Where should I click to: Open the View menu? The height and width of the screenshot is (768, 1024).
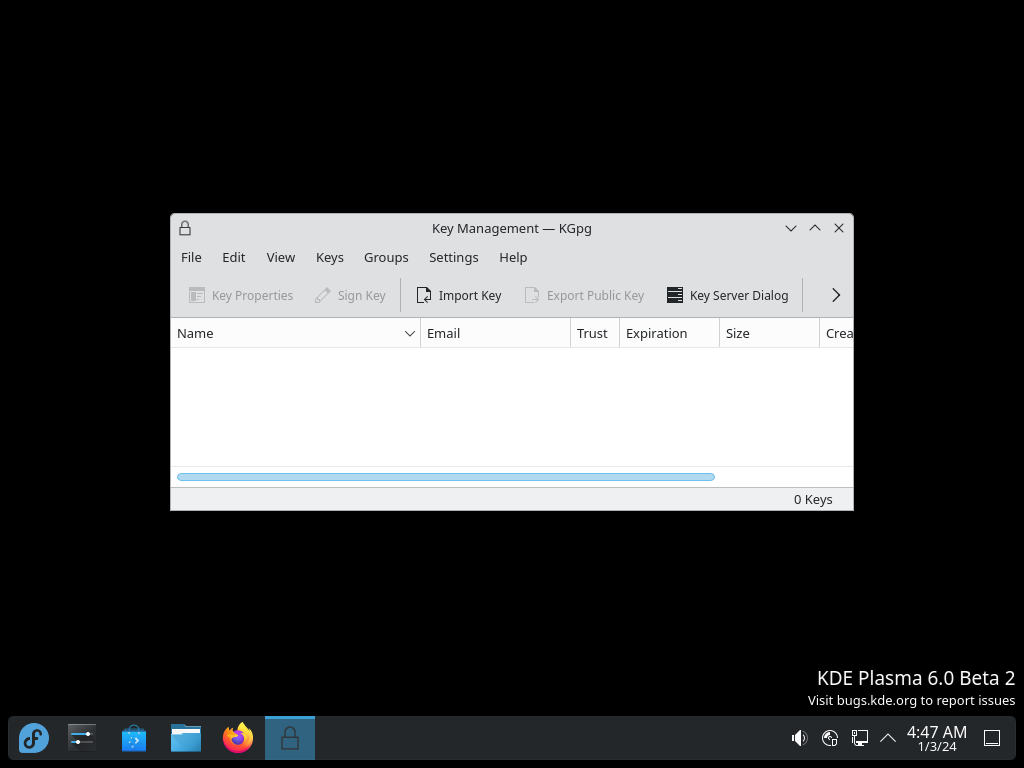[x=280, y=257]
